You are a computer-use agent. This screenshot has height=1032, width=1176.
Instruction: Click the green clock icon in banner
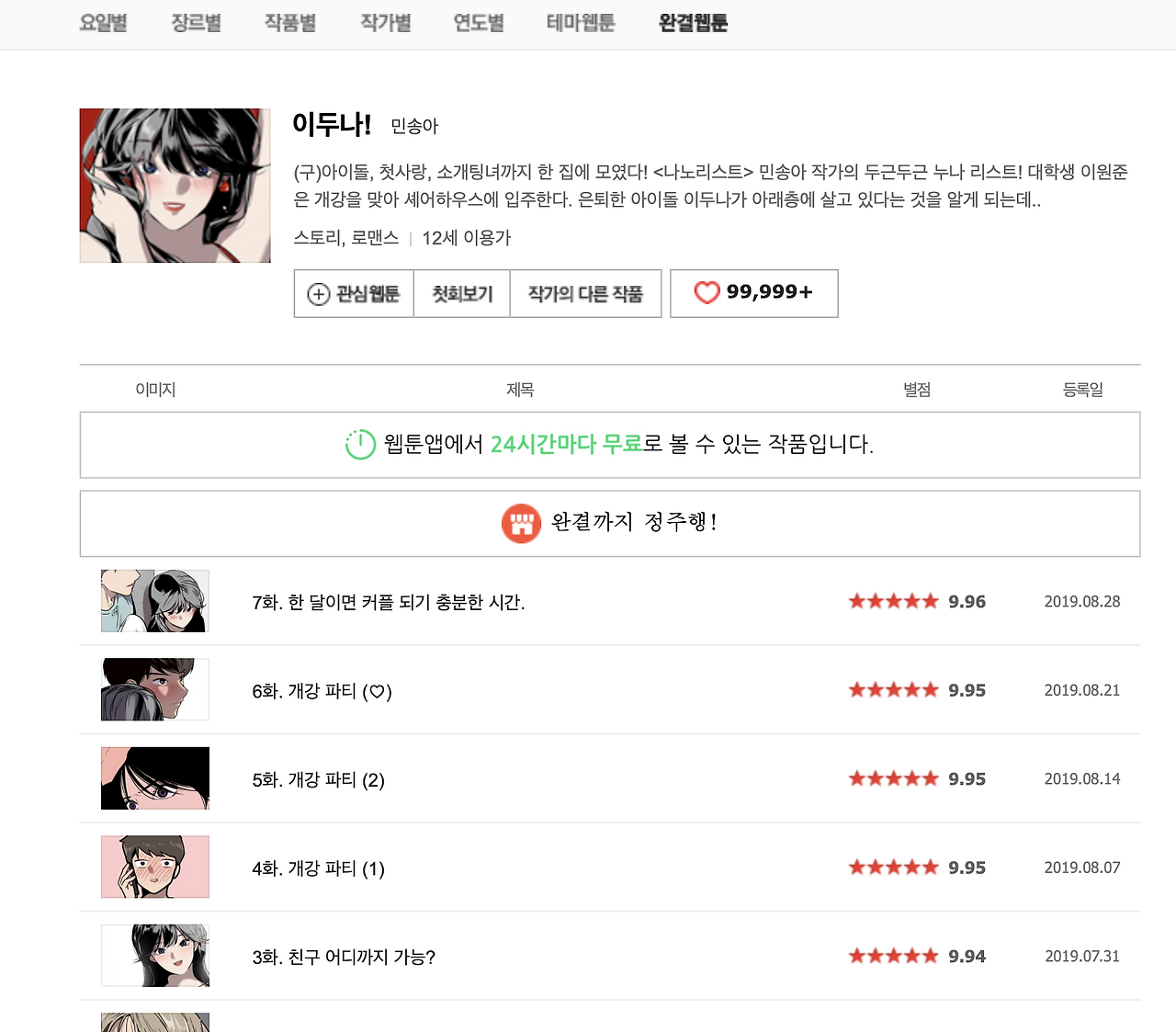tap(360, 445)
